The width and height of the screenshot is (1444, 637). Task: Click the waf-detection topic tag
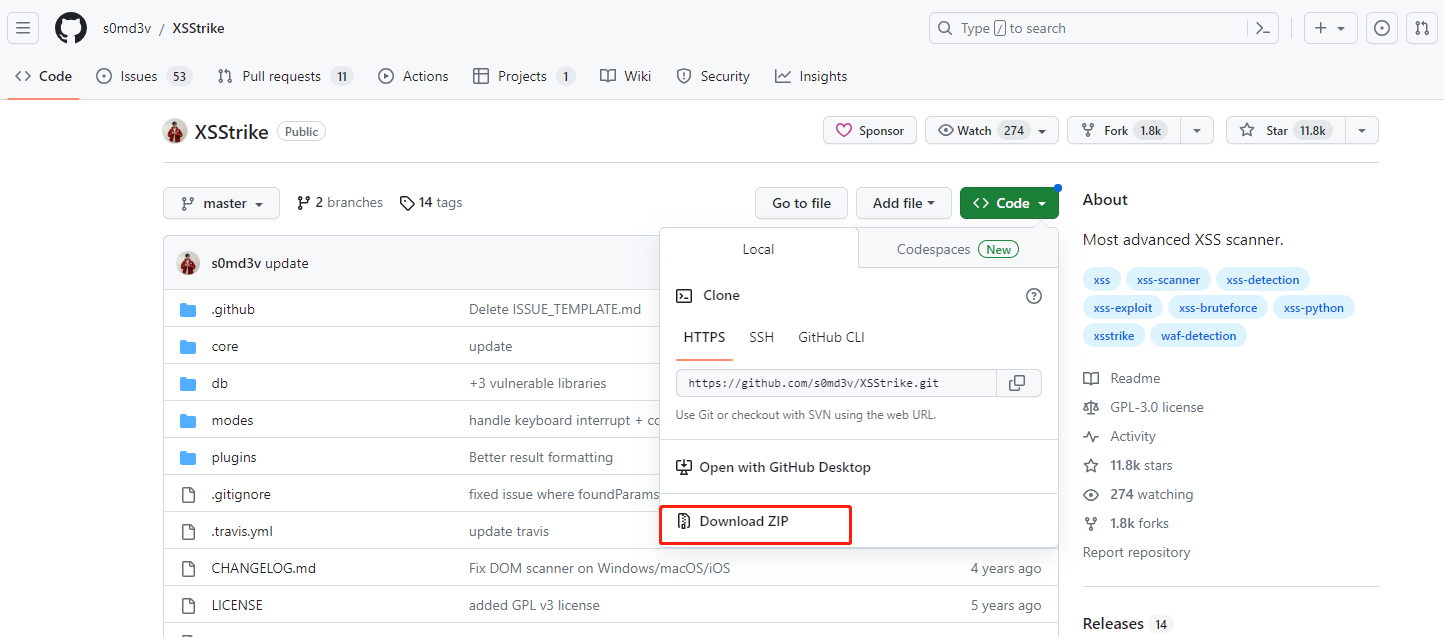(x=1198, y=336)
